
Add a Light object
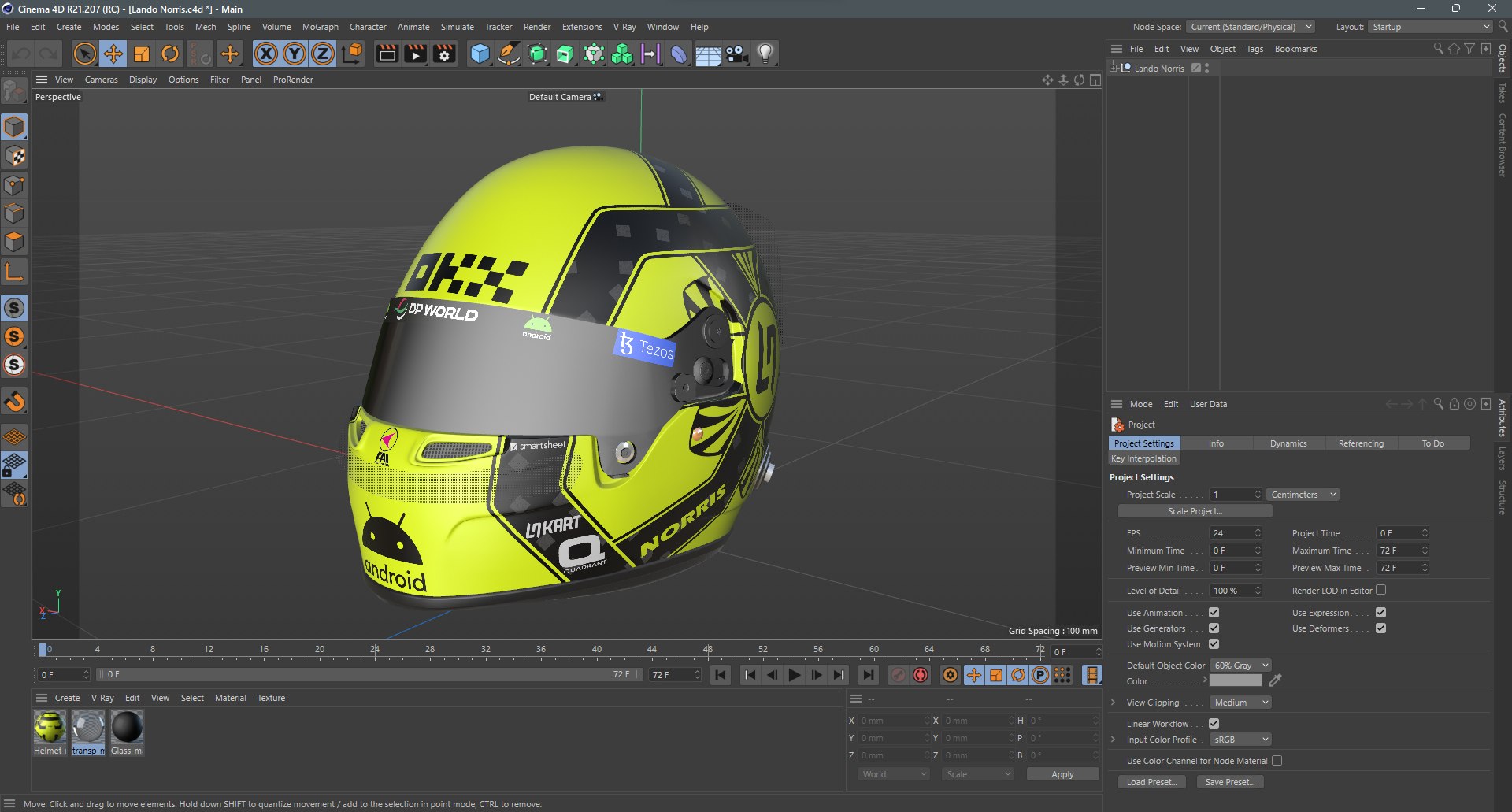pyautogui.click(x=765, y=54)
